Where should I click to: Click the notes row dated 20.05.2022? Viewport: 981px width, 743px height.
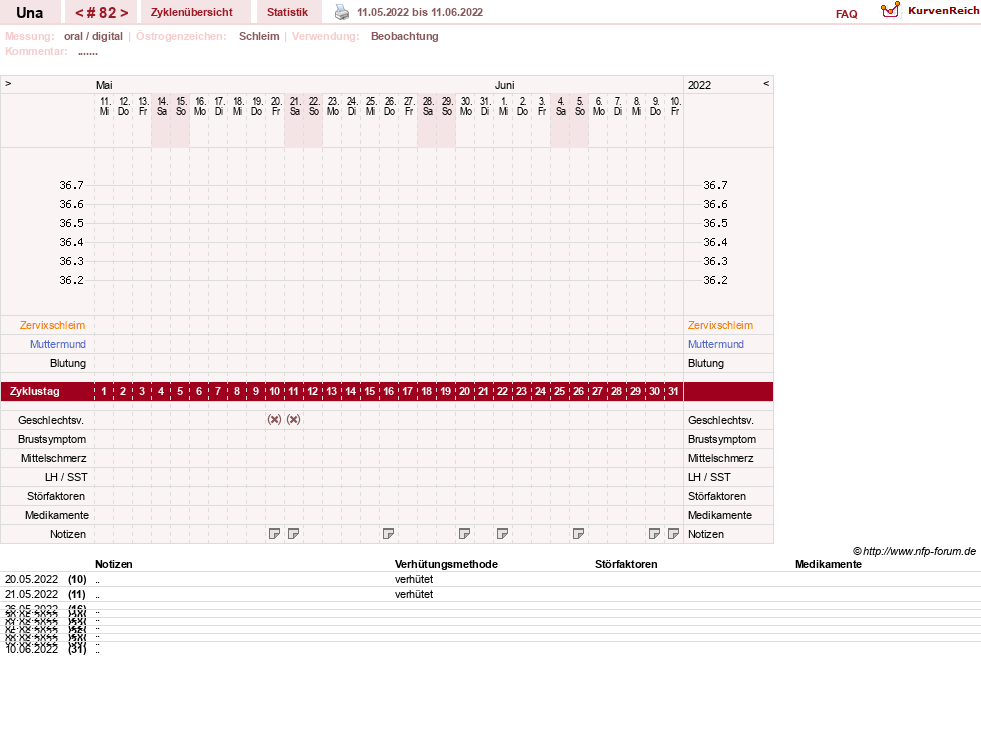(490, 579)
